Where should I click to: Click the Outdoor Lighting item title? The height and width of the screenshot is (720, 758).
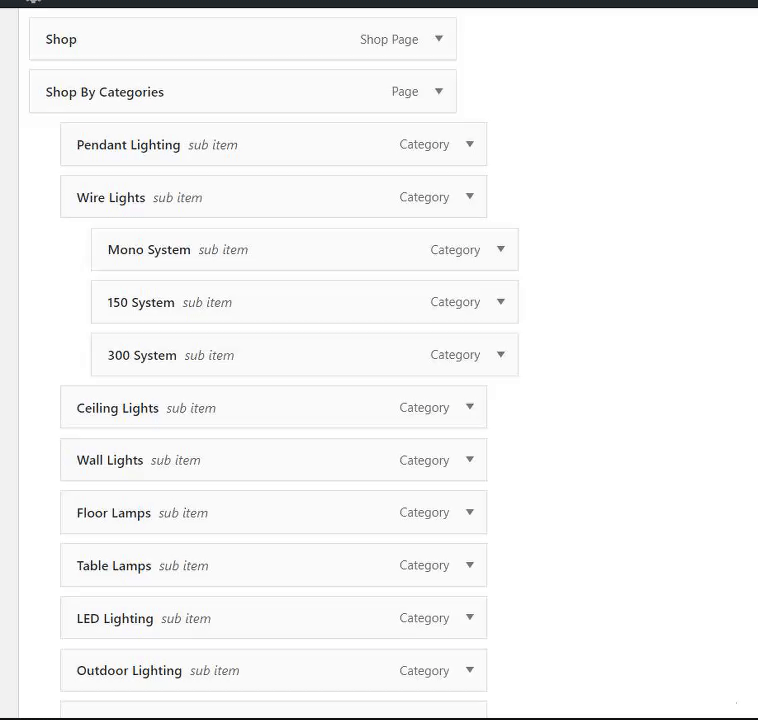pos(129,671)
